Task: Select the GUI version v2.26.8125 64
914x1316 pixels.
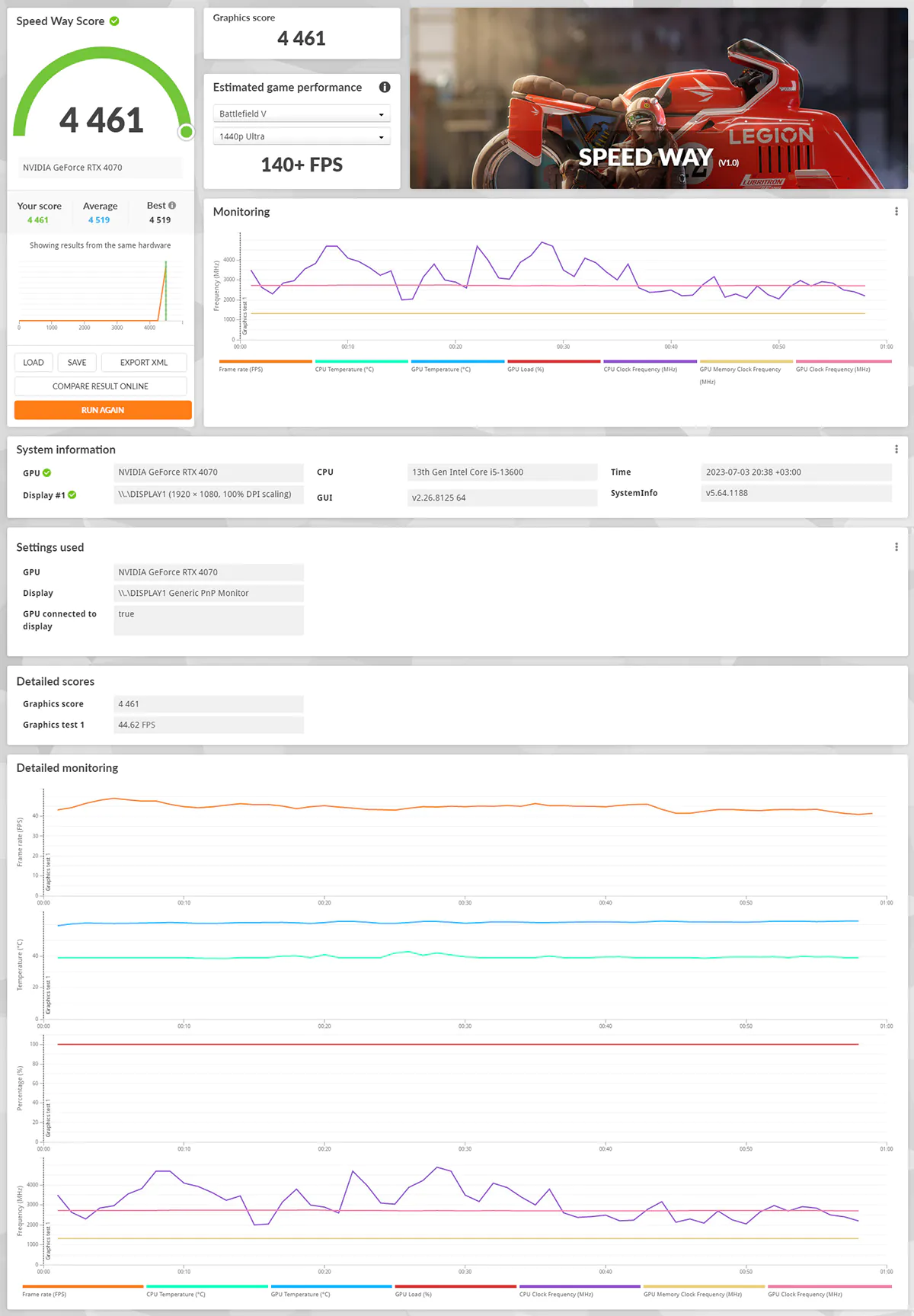Action: click(502, 498)
